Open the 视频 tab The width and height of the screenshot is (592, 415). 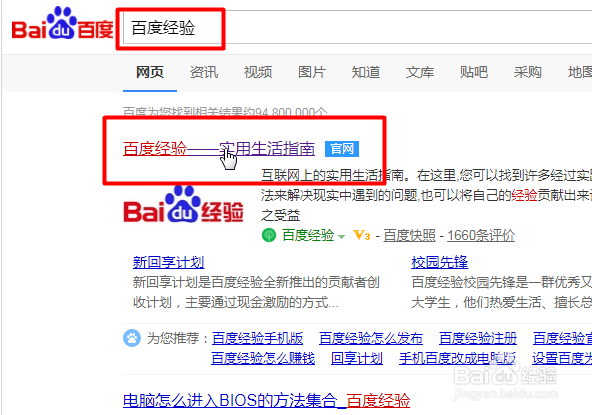(258, 72)
